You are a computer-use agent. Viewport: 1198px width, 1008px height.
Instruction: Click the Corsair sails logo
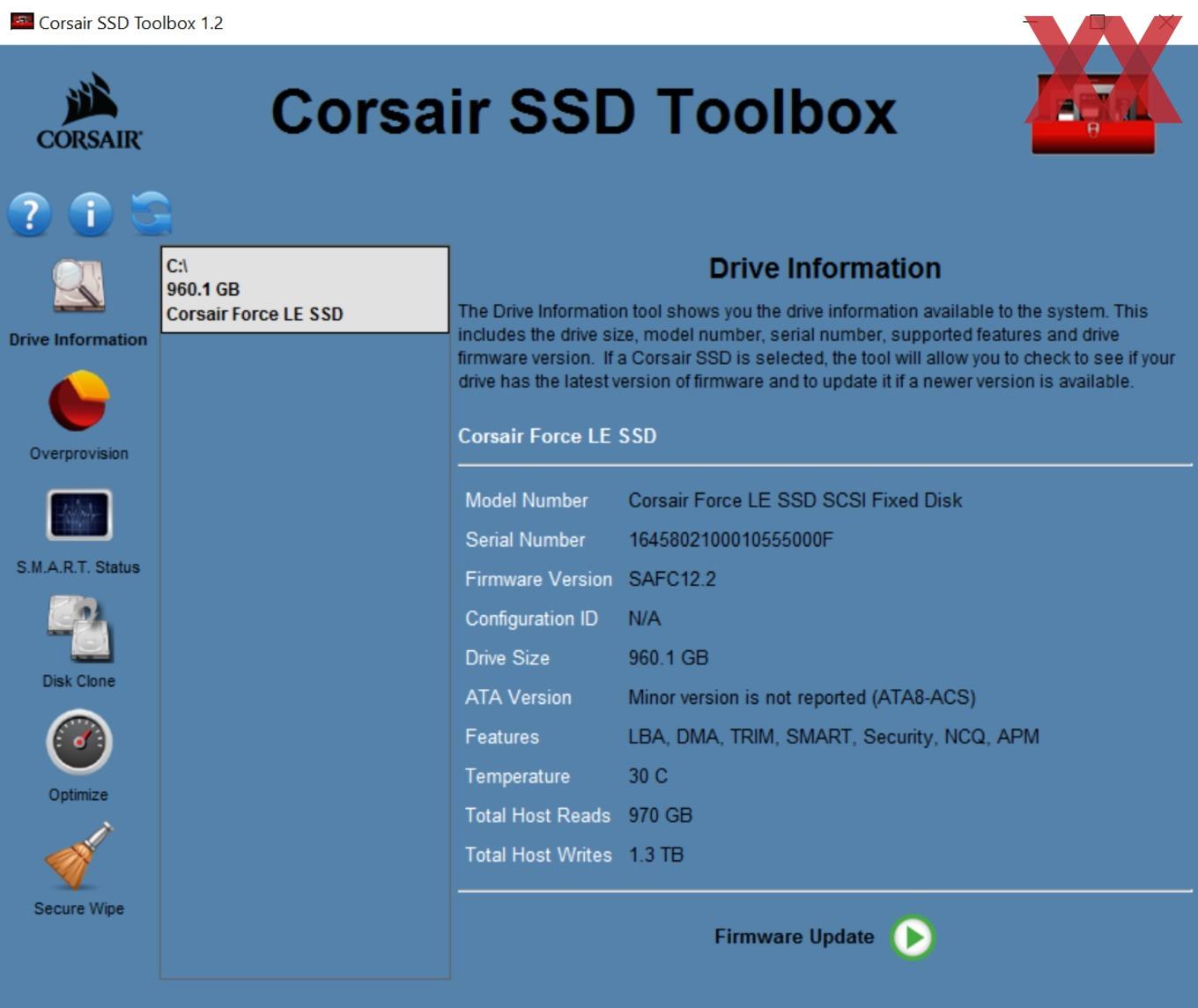point(89,111)
